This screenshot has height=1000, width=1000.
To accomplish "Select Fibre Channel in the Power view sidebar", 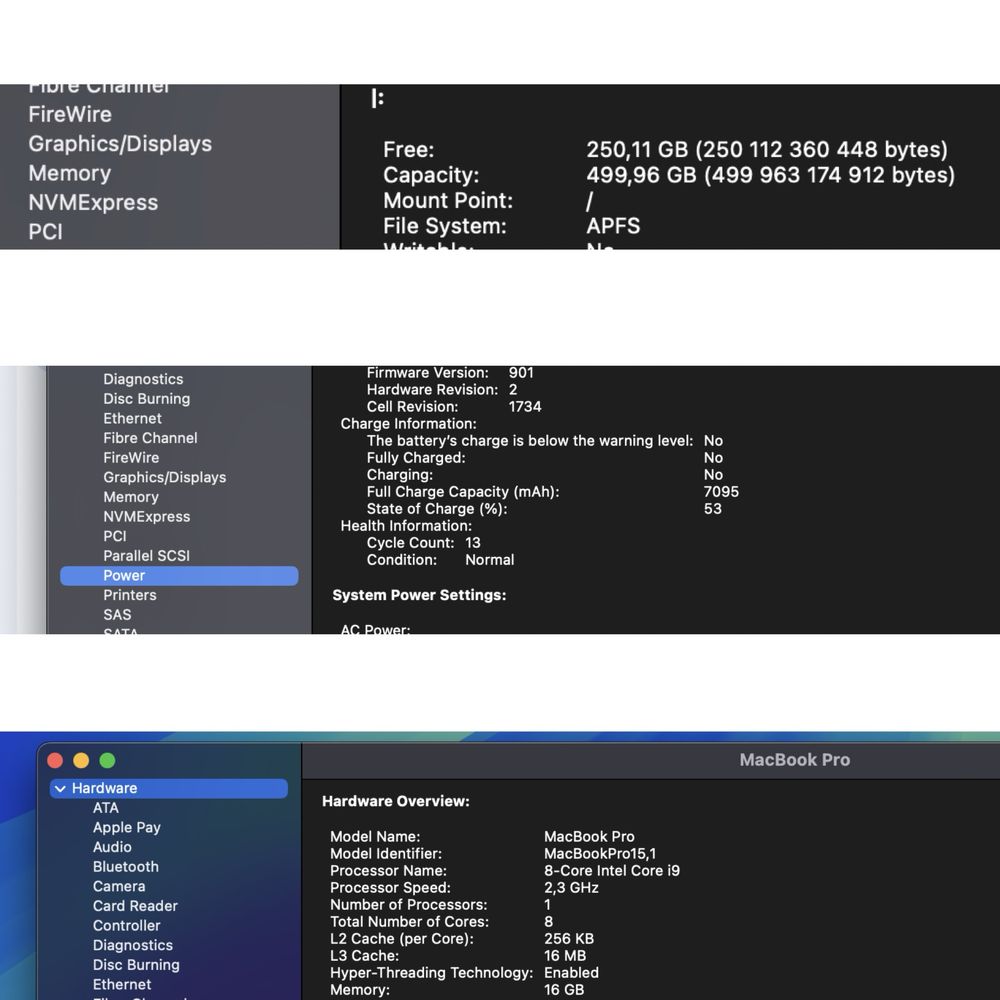I will pyautogui.click(x=150, y=438).
